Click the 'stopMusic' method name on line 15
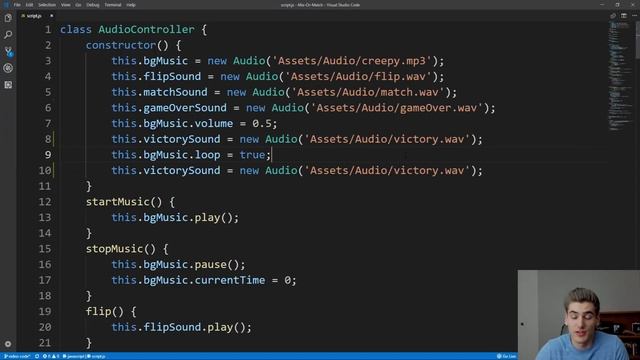The width and height of the screenshot is (640, 360). [x=114, y=249]
